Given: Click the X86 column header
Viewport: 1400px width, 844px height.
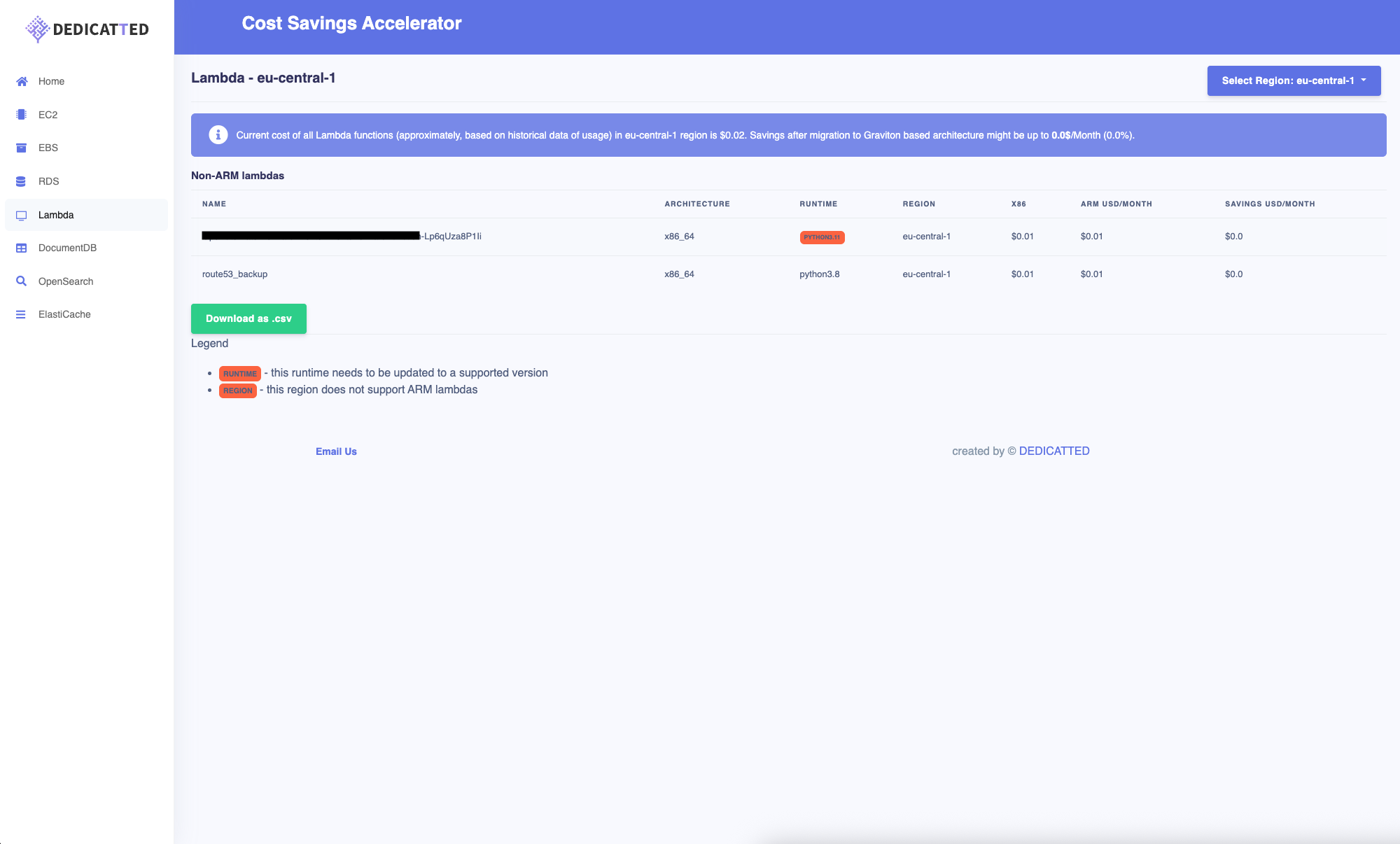Looking at the screenshot, I should pos(1018,204).
